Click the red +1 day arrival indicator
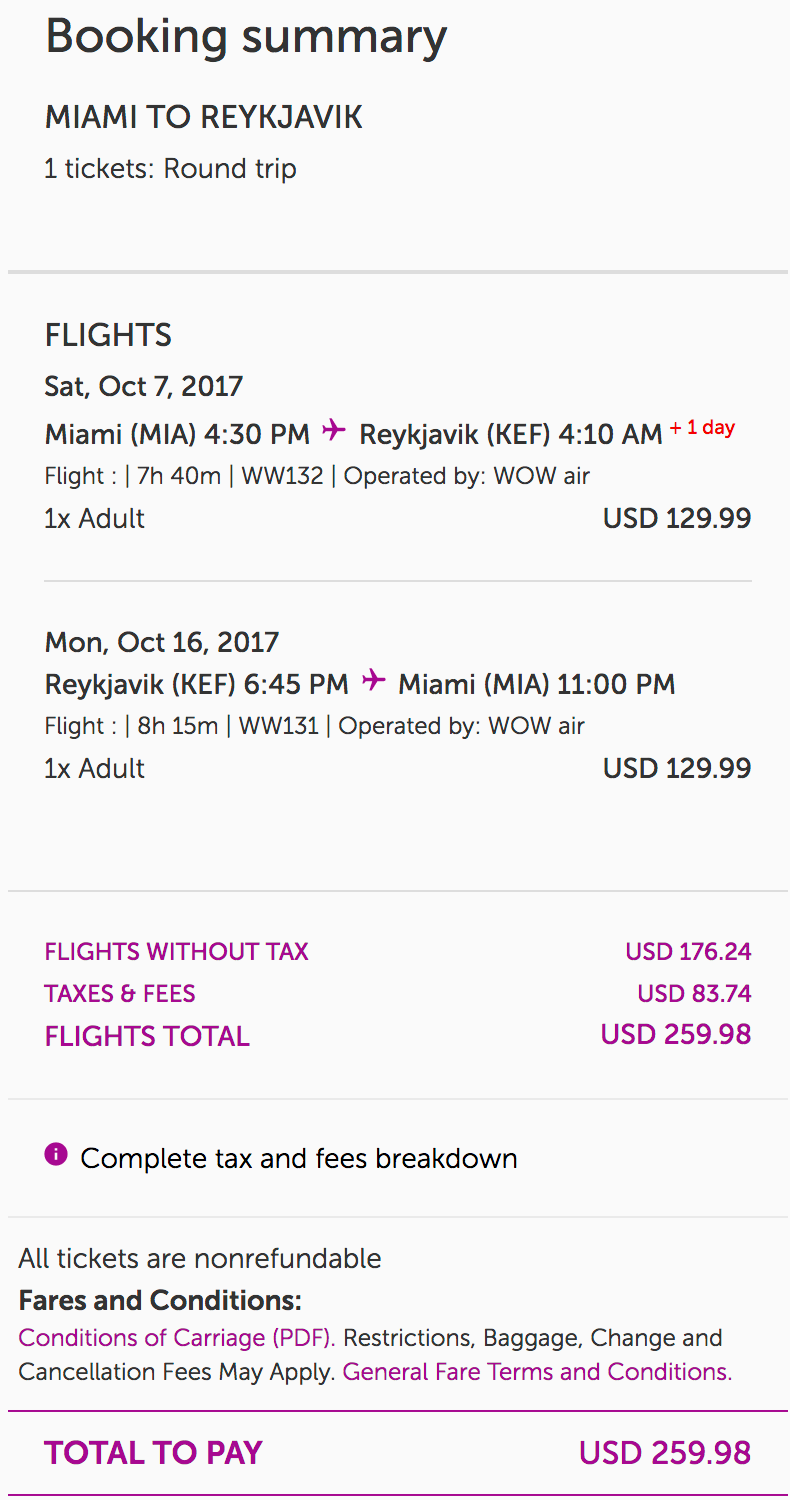Image resolution: width=790 pixels, height=1500 pixels. (x=702, y=428)
